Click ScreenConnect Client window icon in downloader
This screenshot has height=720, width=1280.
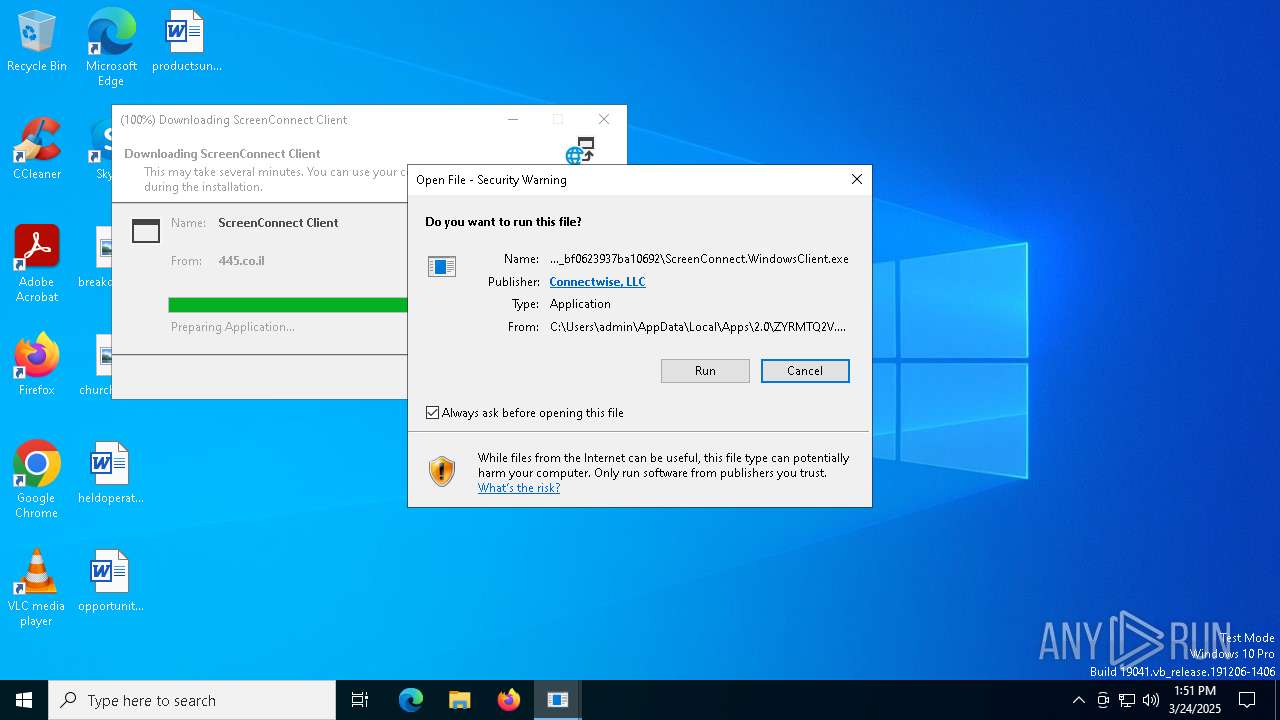(x=146, y=231)
